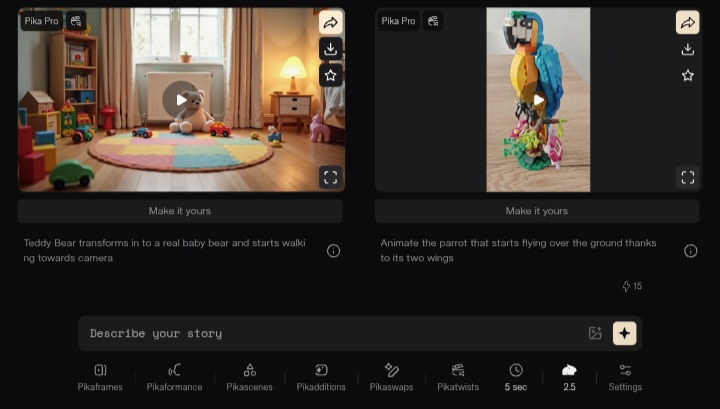Image resolution: width=720 pixels, height=409 pixels.
Task: Open parrot video in fullscreen
Action: tap(687, 177)
